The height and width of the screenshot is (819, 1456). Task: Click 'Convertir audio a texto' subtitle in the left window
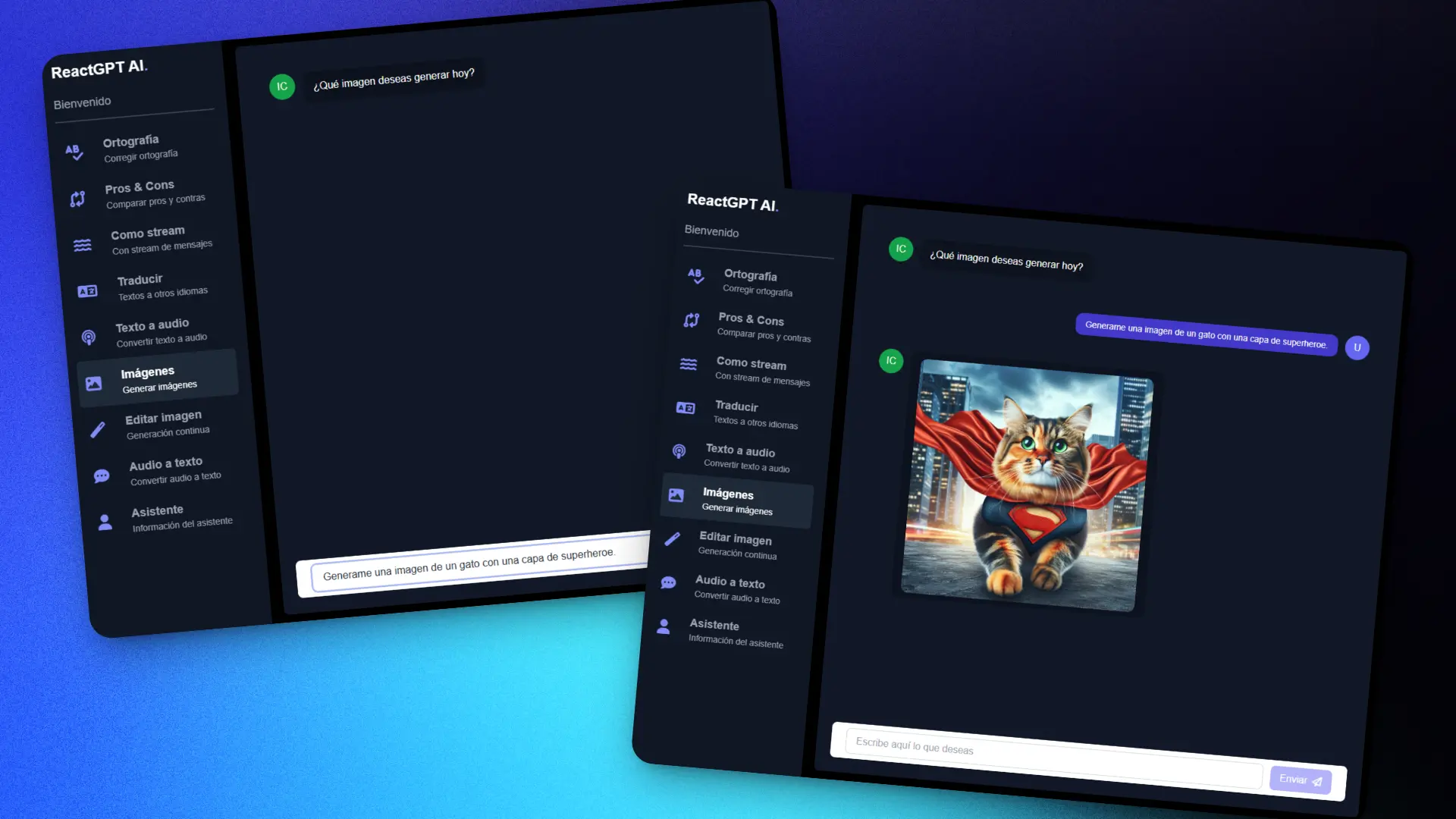[176, 479]
